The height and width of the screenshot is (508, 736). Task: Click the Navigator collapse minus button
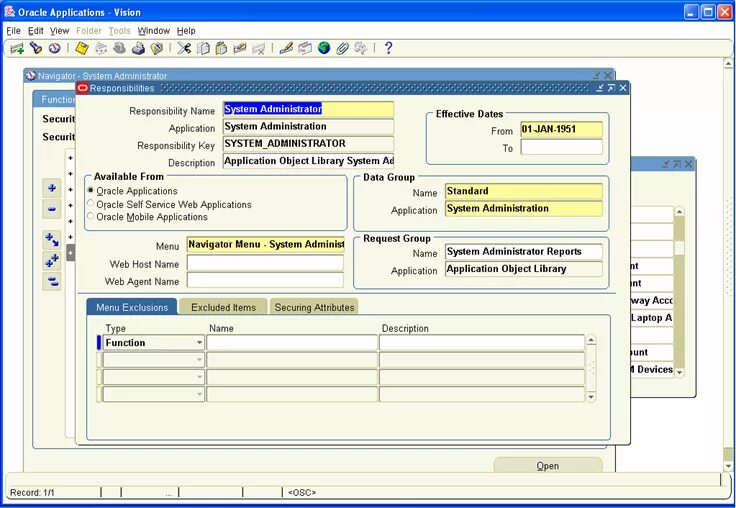point(52,209)
